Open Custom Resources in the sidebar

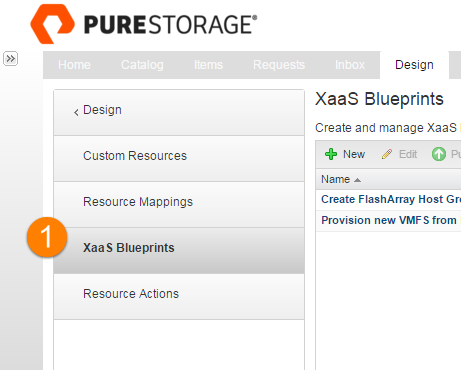(179, 158)
